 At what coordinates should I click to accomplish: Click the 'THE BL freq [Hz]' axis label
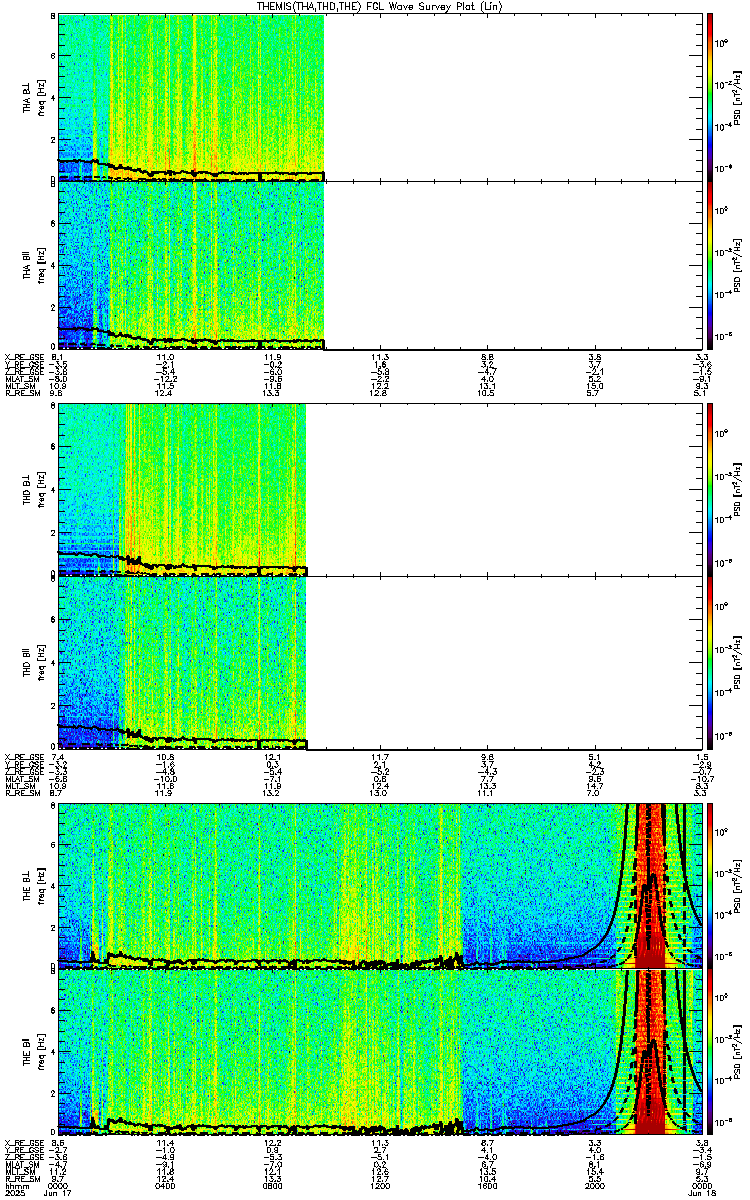(34, 884)
